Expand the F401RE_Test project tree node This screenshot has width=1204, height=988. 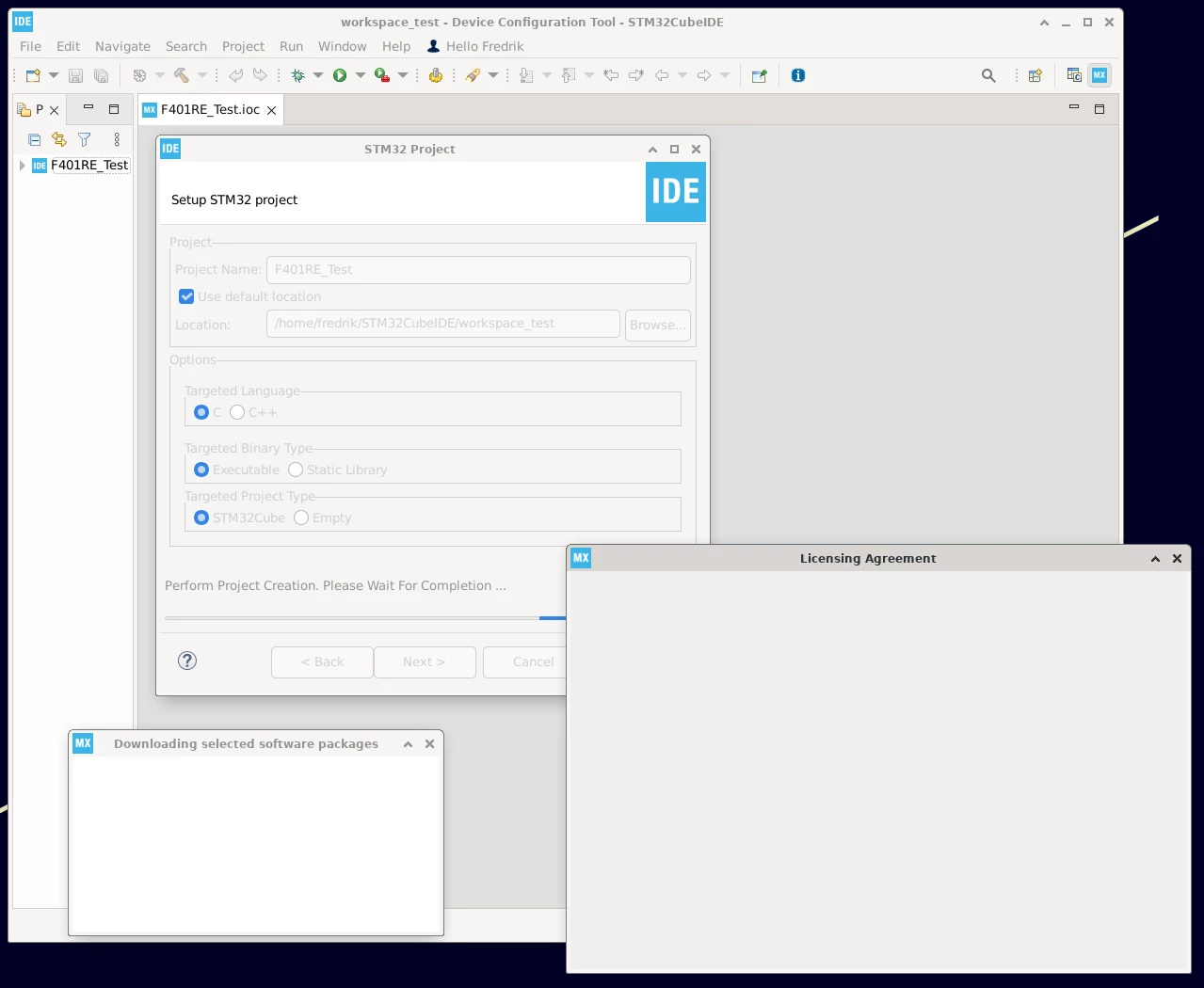(22, 166)
